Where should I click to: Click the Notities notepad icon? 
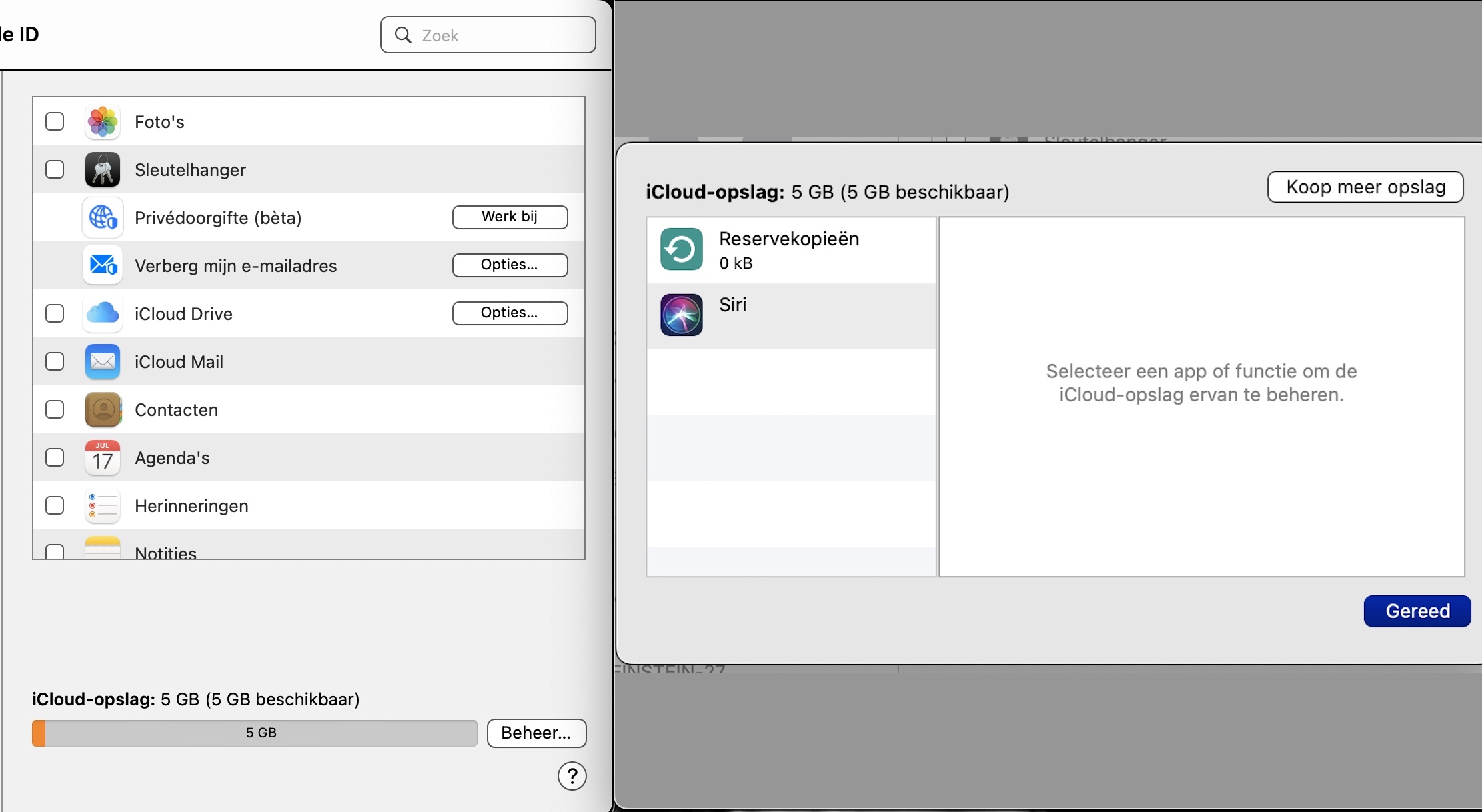[x=103, y=548]
